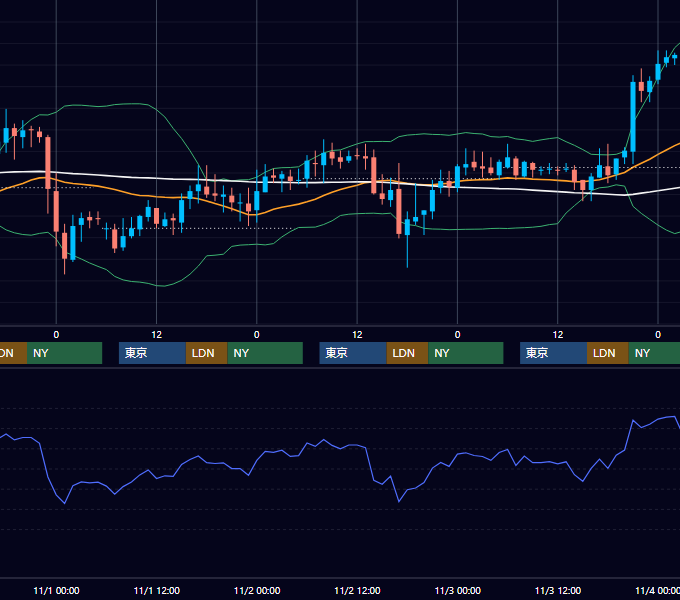The height and width of the screenshot is (600, 680).
Task: Click the blue candle with long lower wick after 11/2 12:00
Action: (x=407, y=227)
